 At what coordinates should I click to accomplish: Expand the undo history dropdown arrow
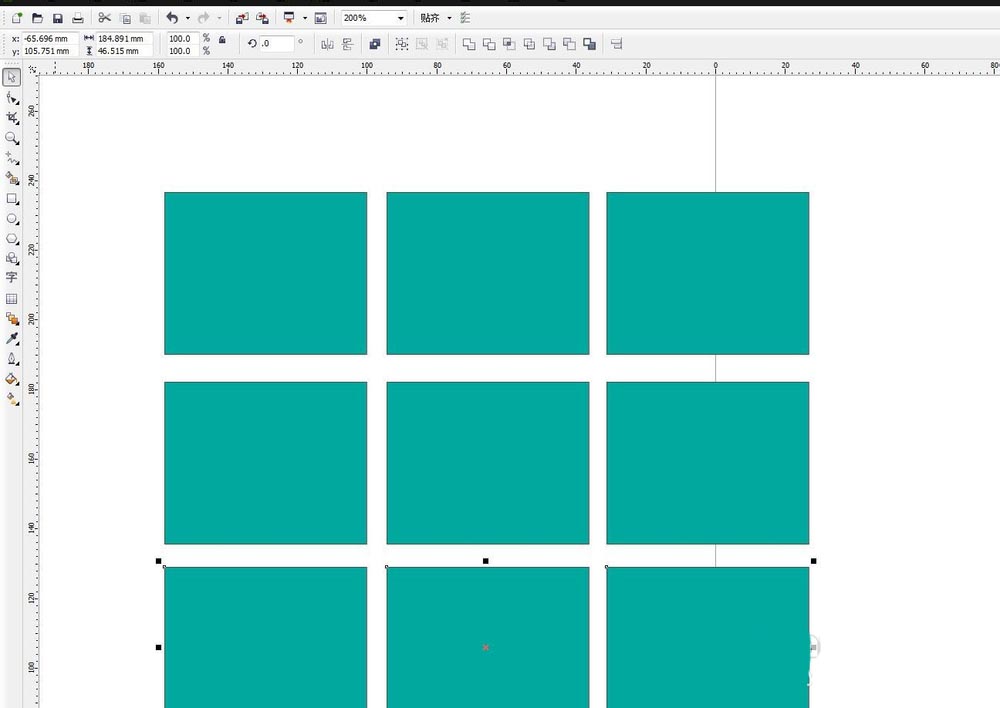[x=188, y=18]
